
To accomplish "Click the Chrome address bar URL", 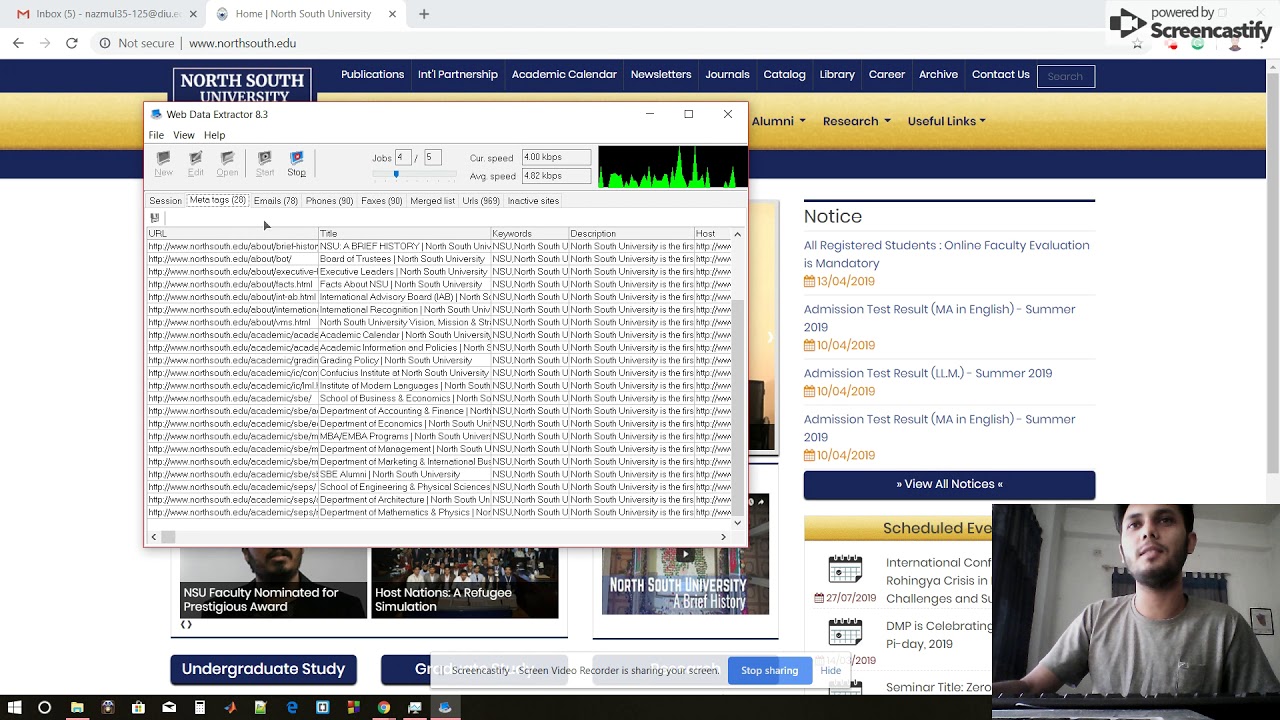I will point(242,43).
